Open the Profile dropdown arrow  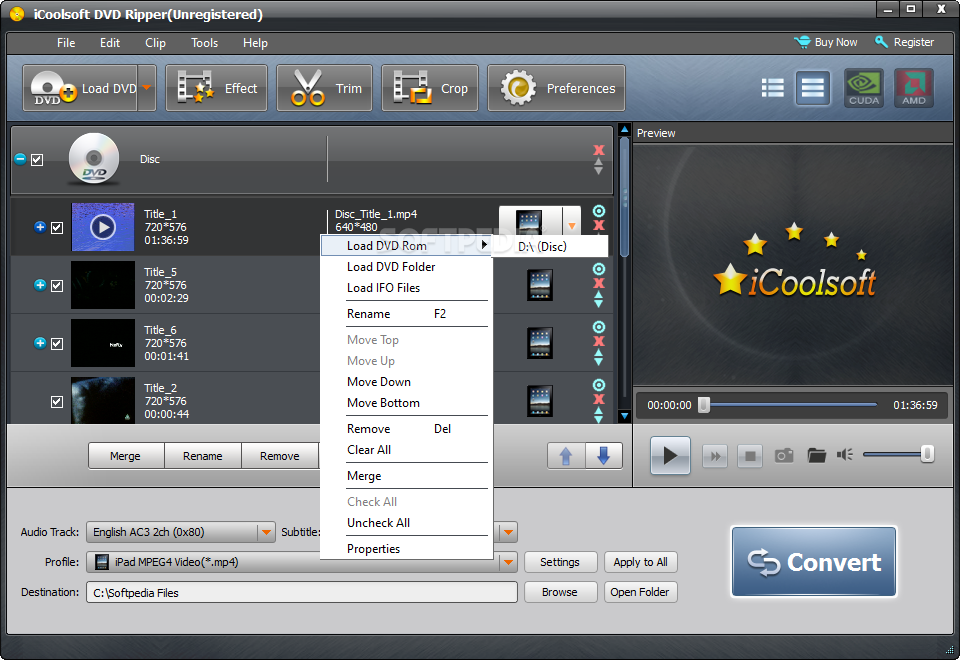[x=508, y=562]
